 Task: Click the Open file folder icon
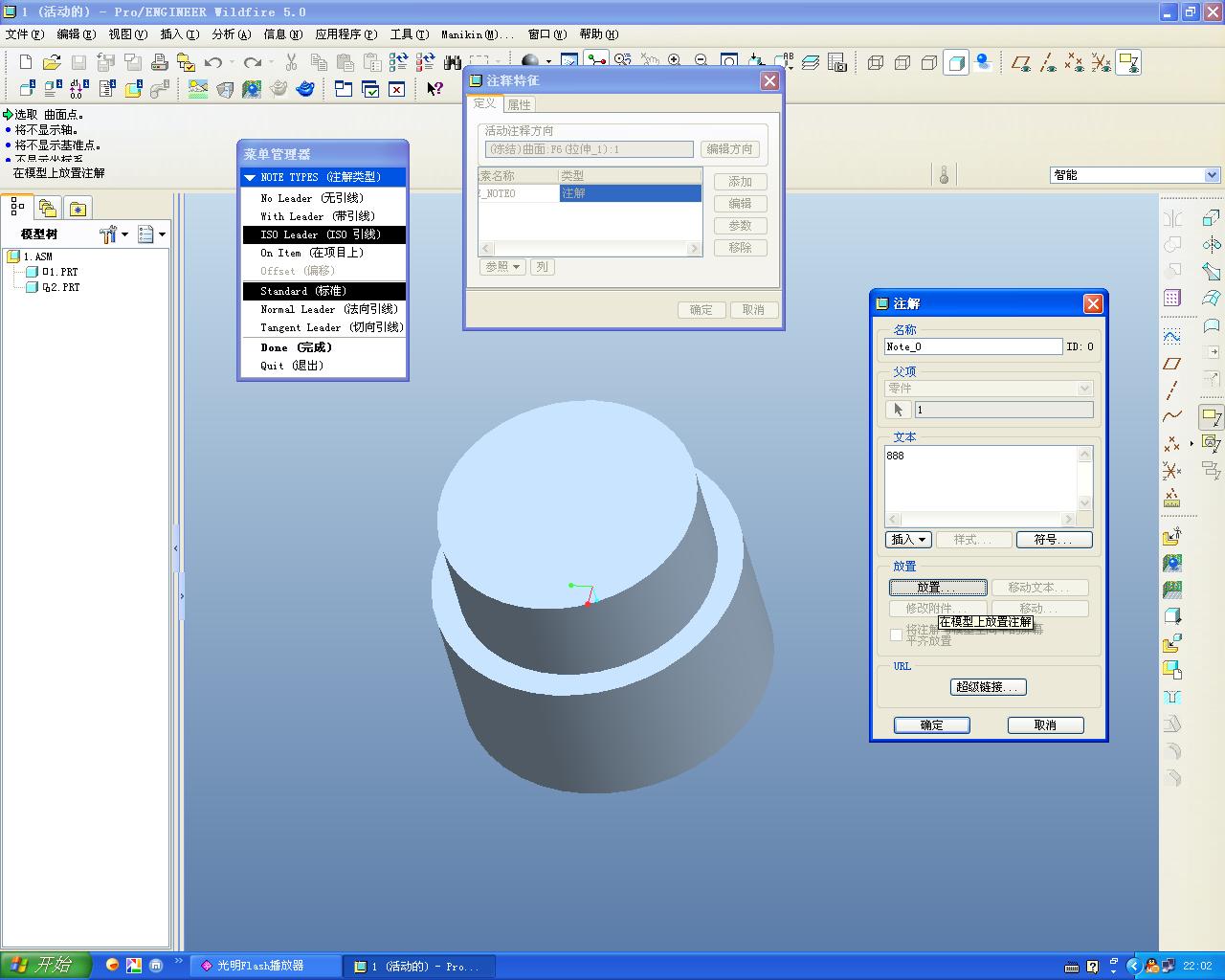pos(52,63)
